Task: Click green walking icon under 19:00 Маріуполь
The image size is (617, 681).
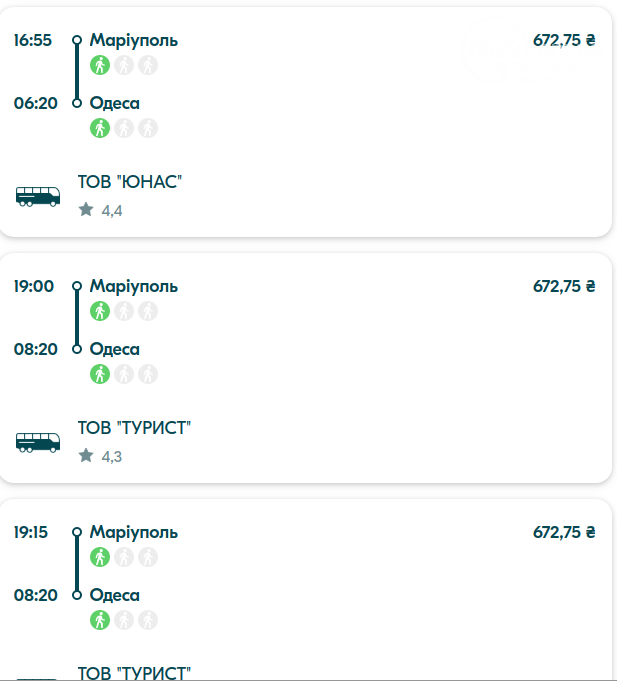Action: (100, 311)
